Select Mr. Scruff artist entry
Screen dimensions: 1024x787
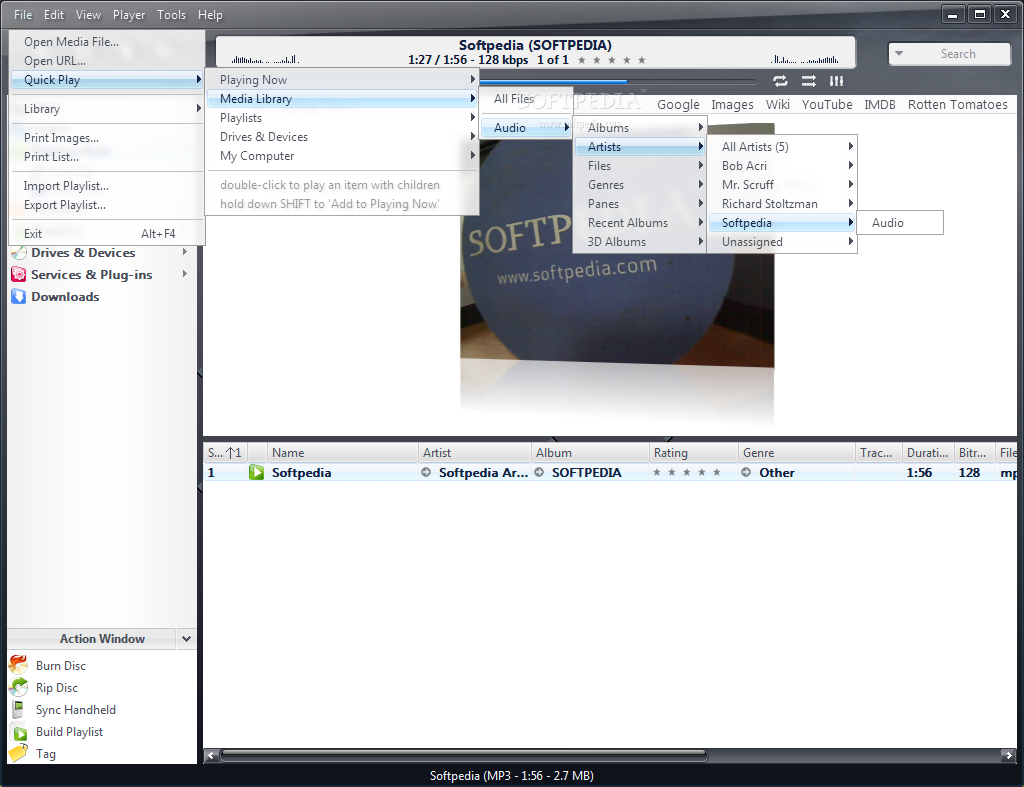782,185
